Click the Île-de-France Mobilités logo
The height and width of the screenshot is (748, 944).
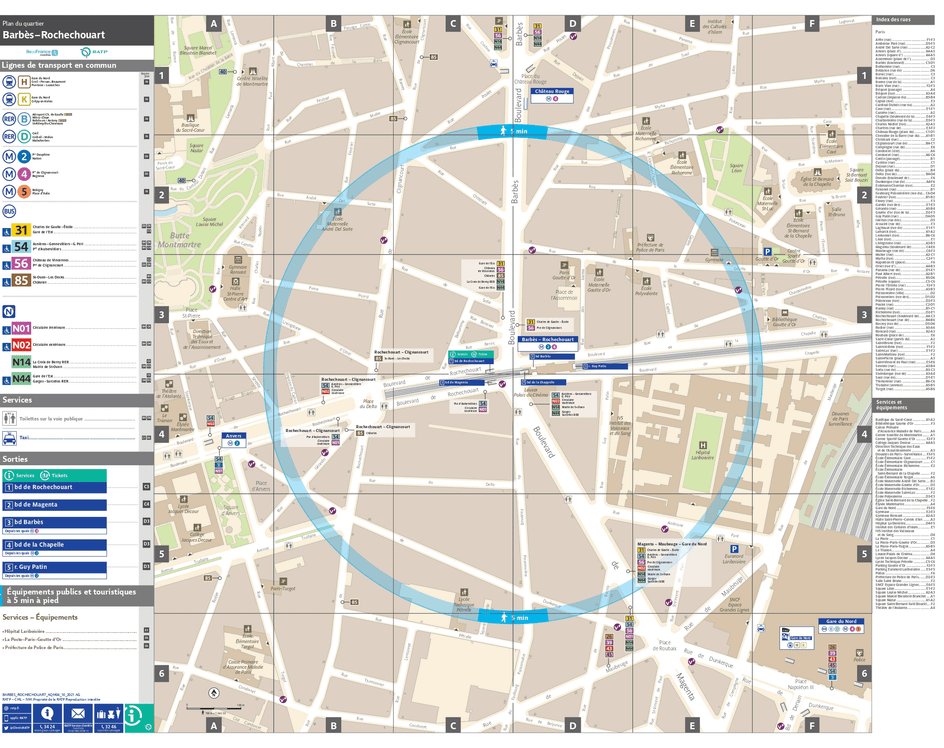(x=40, y=52)
